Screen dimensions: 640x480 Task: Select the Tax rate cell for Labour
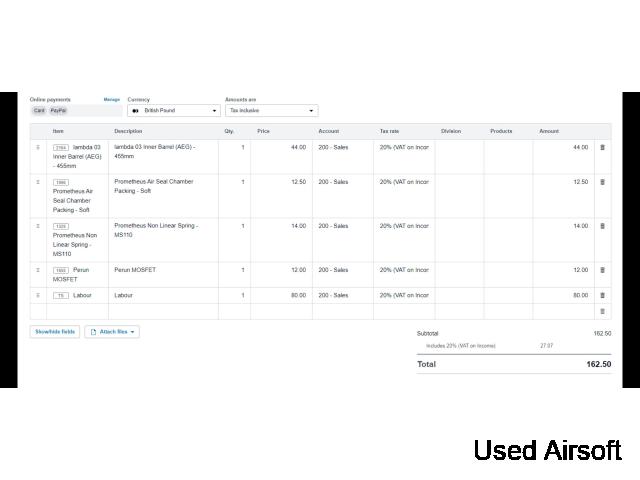click(x=404, y=295)
